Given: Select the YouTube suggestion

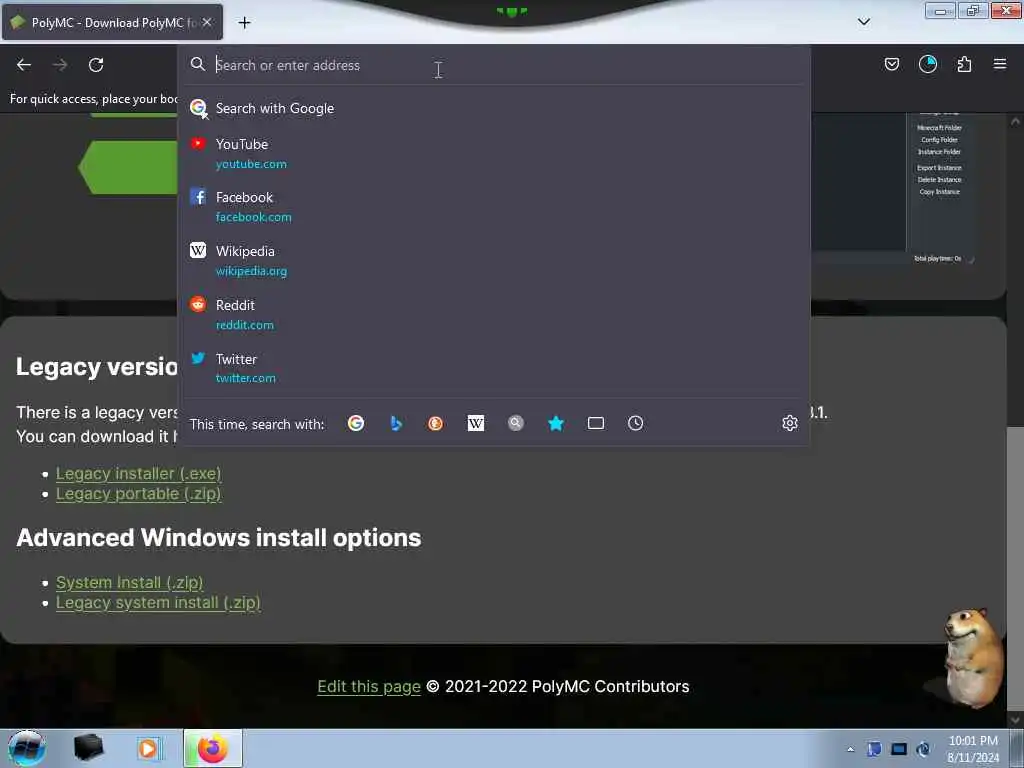Looking at the screenshot, I should 494,153.
